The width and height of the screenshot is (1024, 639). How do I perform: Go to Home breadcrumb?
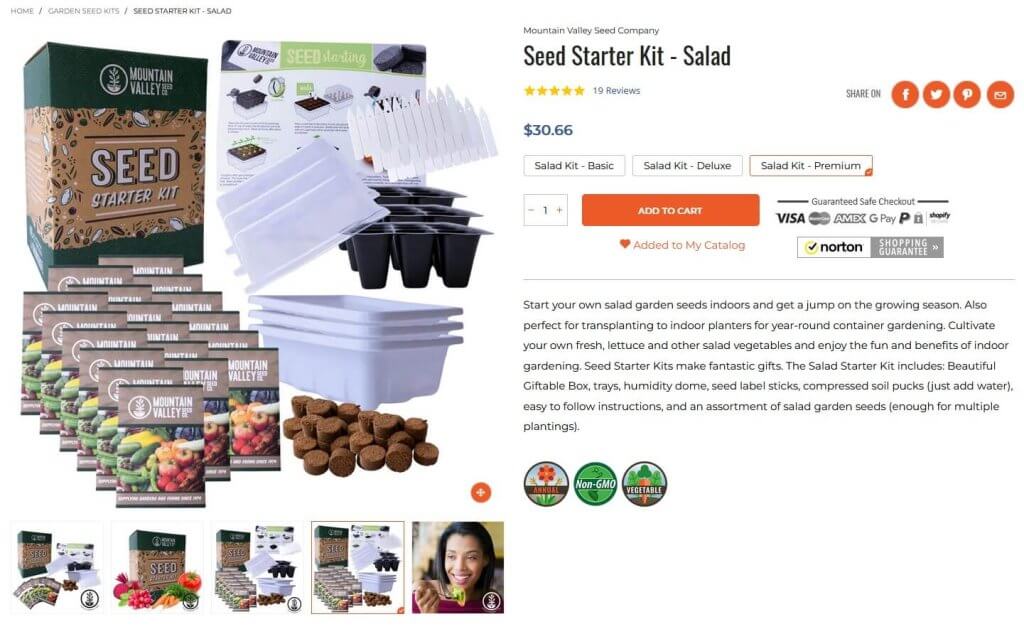(22, 11)
